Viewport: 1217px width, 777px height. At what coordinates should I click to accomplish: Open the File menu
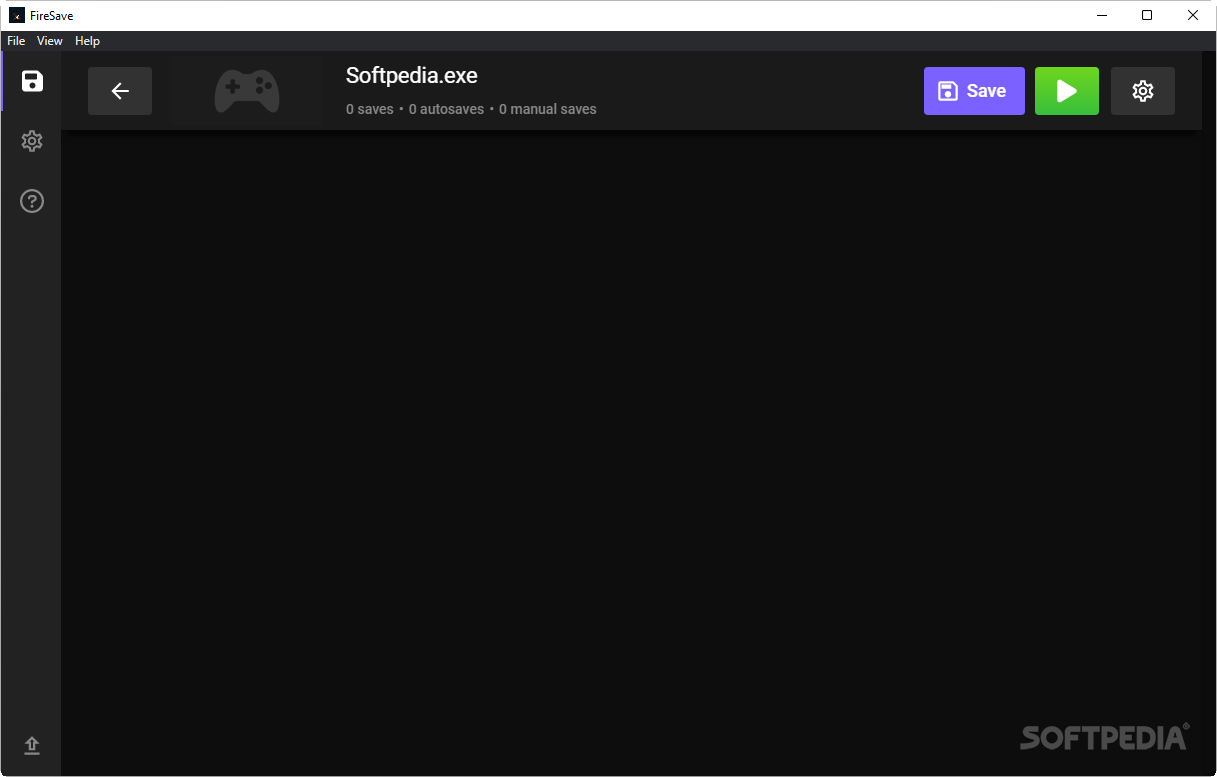tap(16, 41)
